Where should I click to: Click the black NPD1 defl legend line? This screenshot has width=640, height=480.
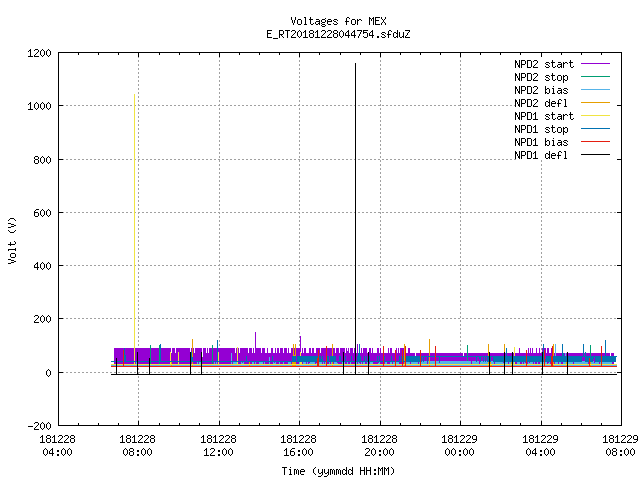pyautogui.click(x=596, y=155)
